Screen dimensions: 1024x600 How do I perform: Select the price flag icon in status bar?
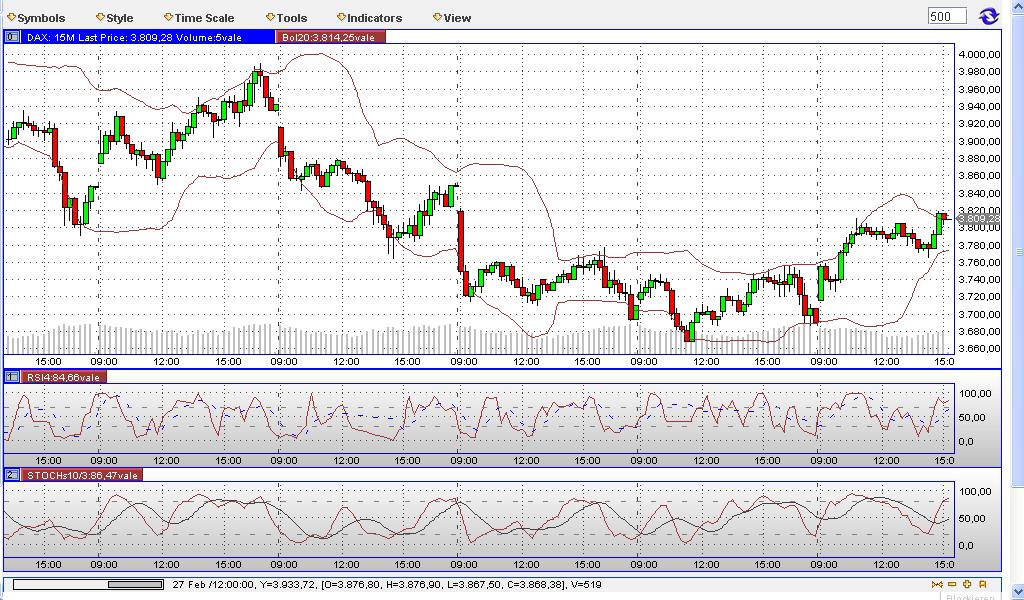point(984,585)
